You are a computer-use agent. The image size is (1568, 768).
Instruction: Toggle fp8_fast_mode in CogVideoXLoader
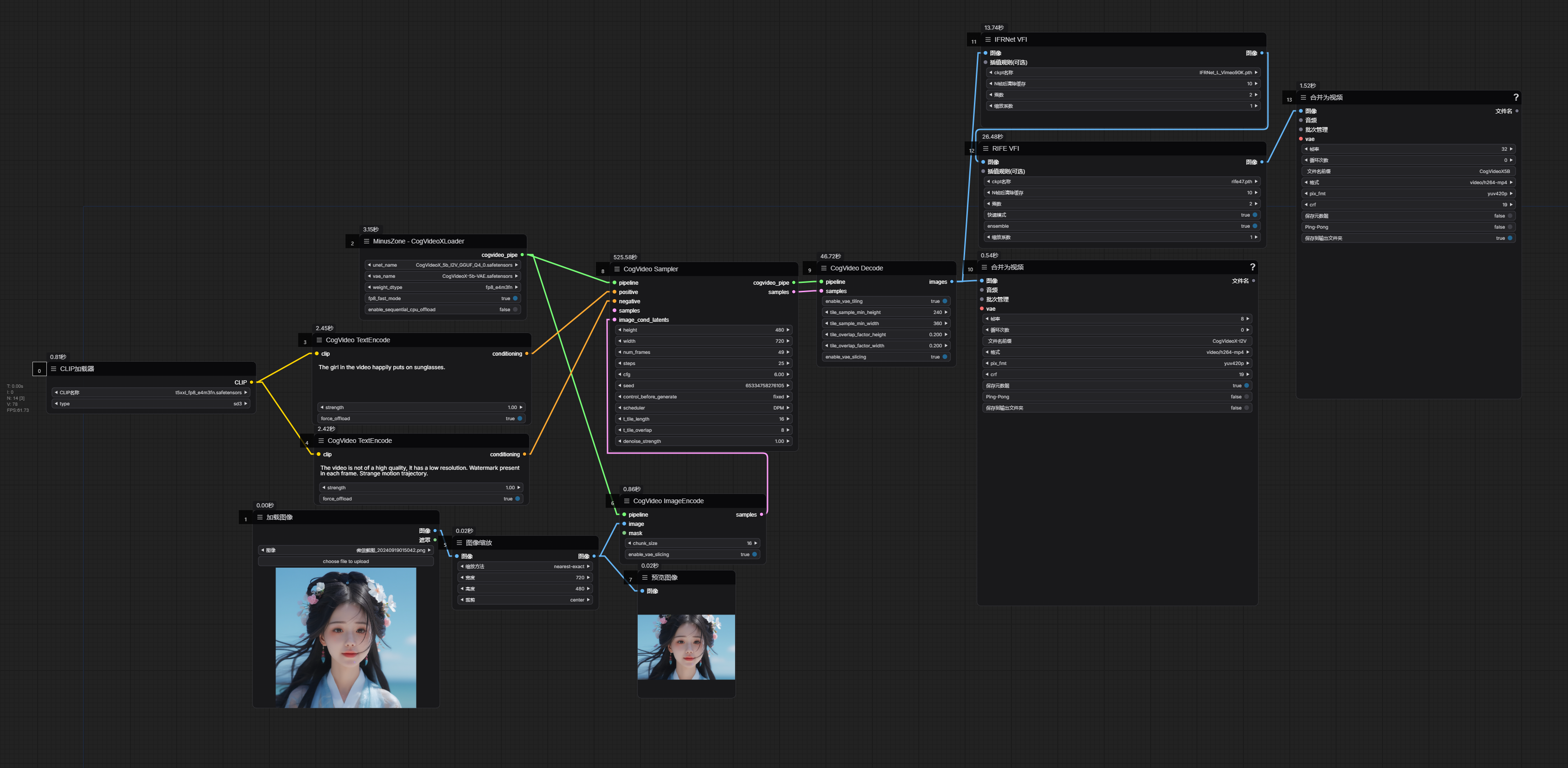pyautogui.click(x=515, y=298)
